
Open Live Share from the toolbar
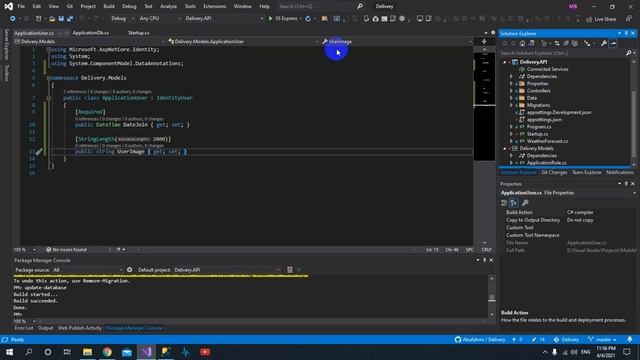pos(601,19)
